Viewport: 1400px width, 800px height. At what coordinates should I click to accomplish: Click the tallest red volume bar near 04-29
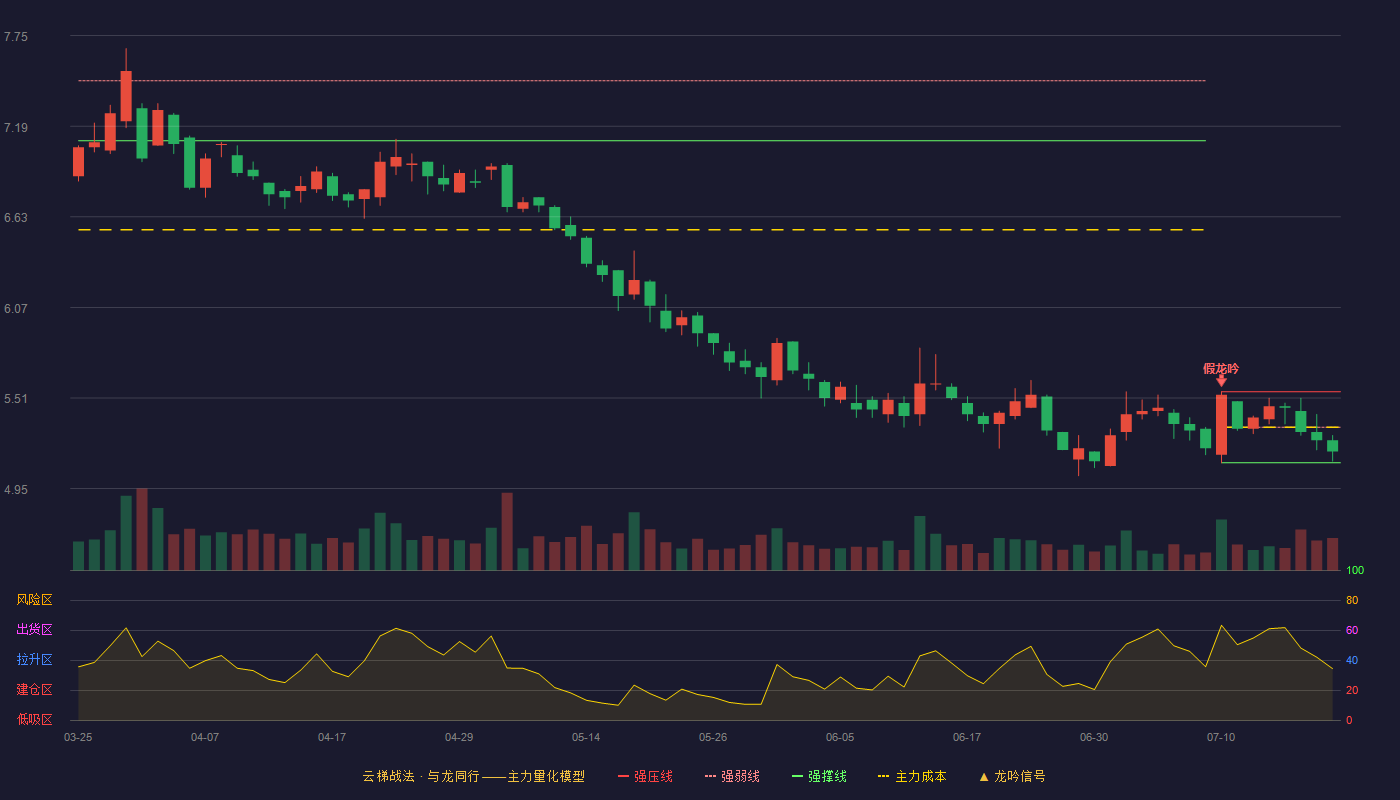[507, 532]
